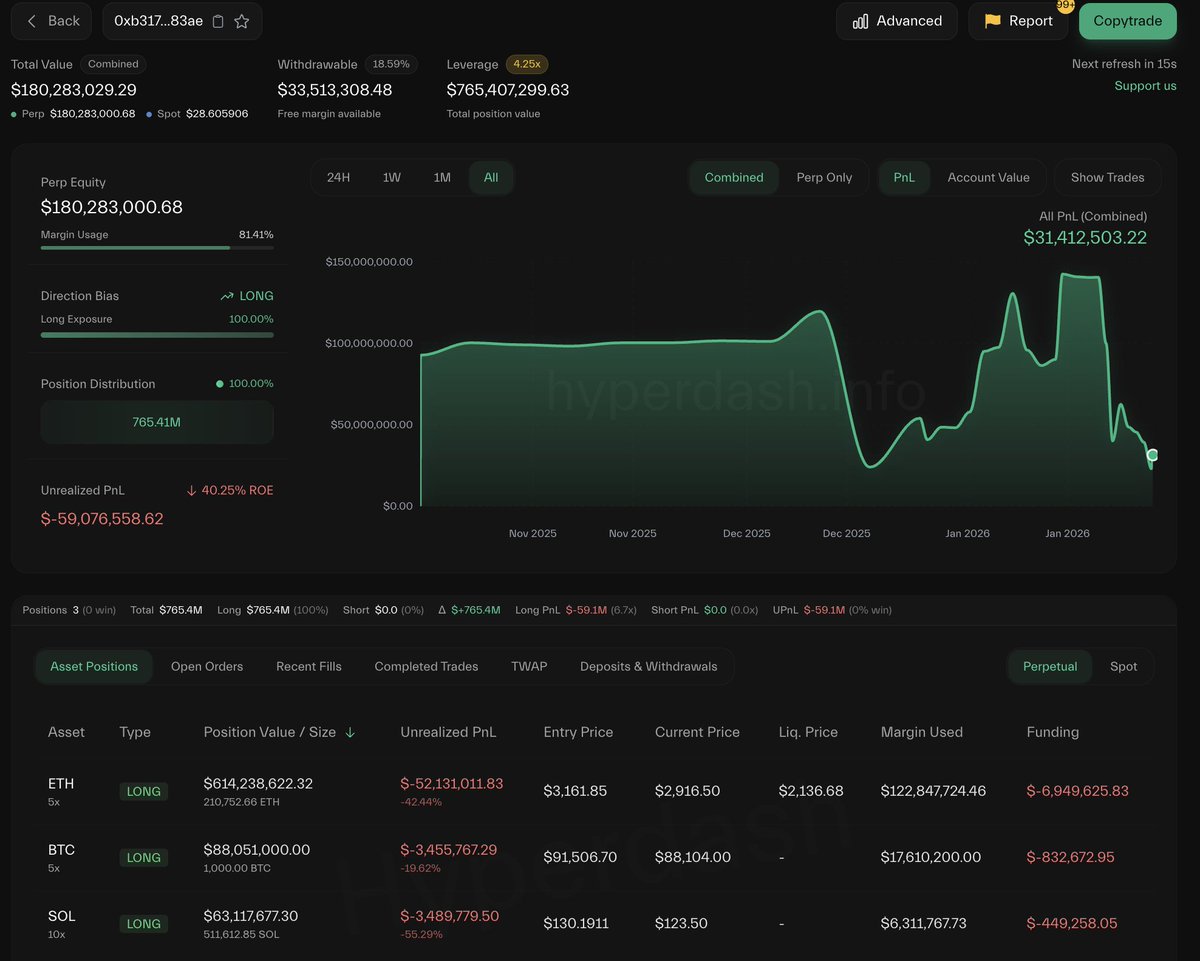Click the Back arrow button
The image size is (1200, 961).
52,21
